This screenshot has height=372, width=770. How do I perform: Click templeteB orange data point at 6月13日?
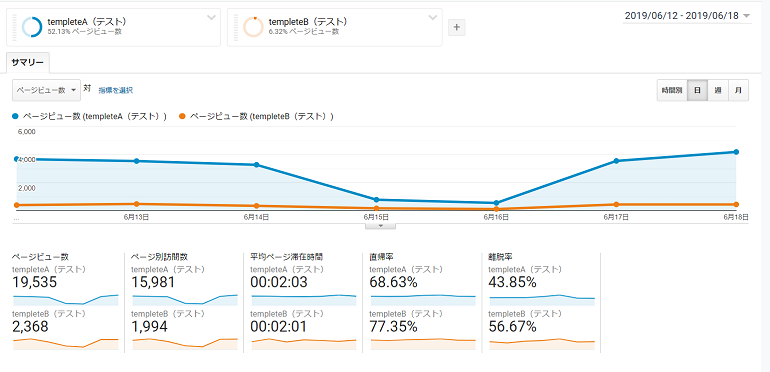(137, 204)
